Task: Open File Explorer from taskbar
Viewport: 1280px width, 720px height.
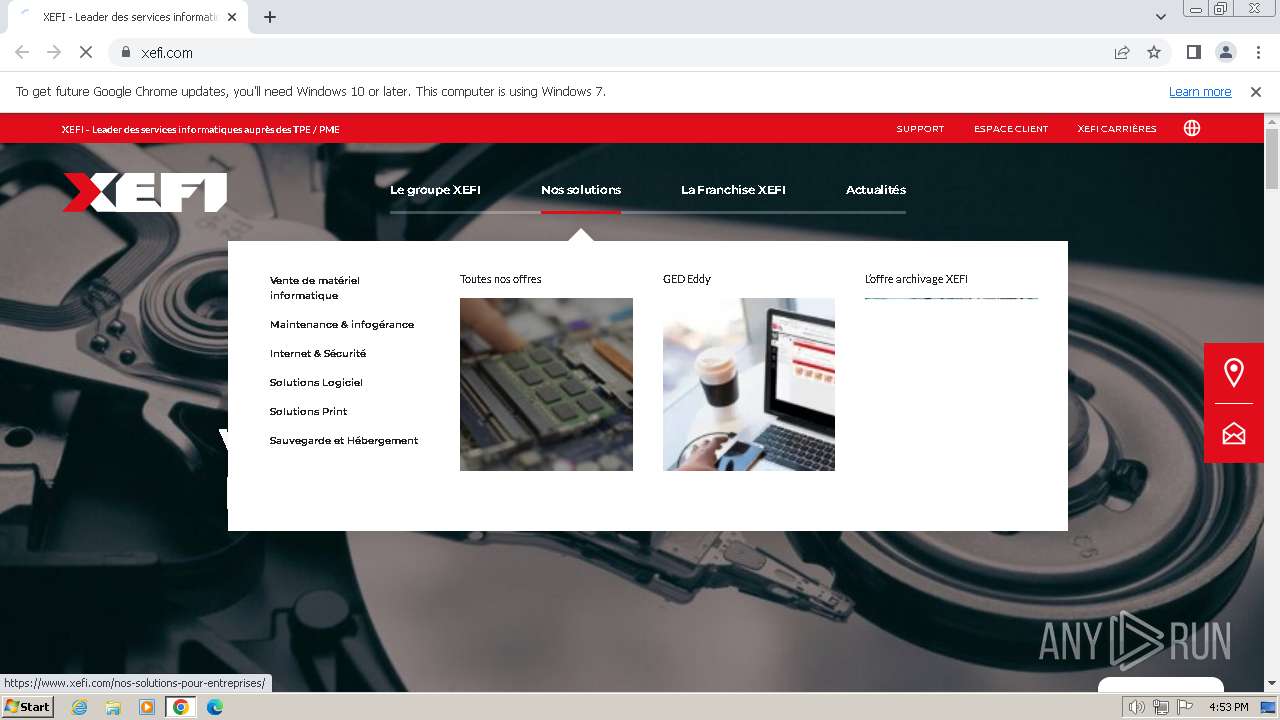Action: [x=113, y=707]
